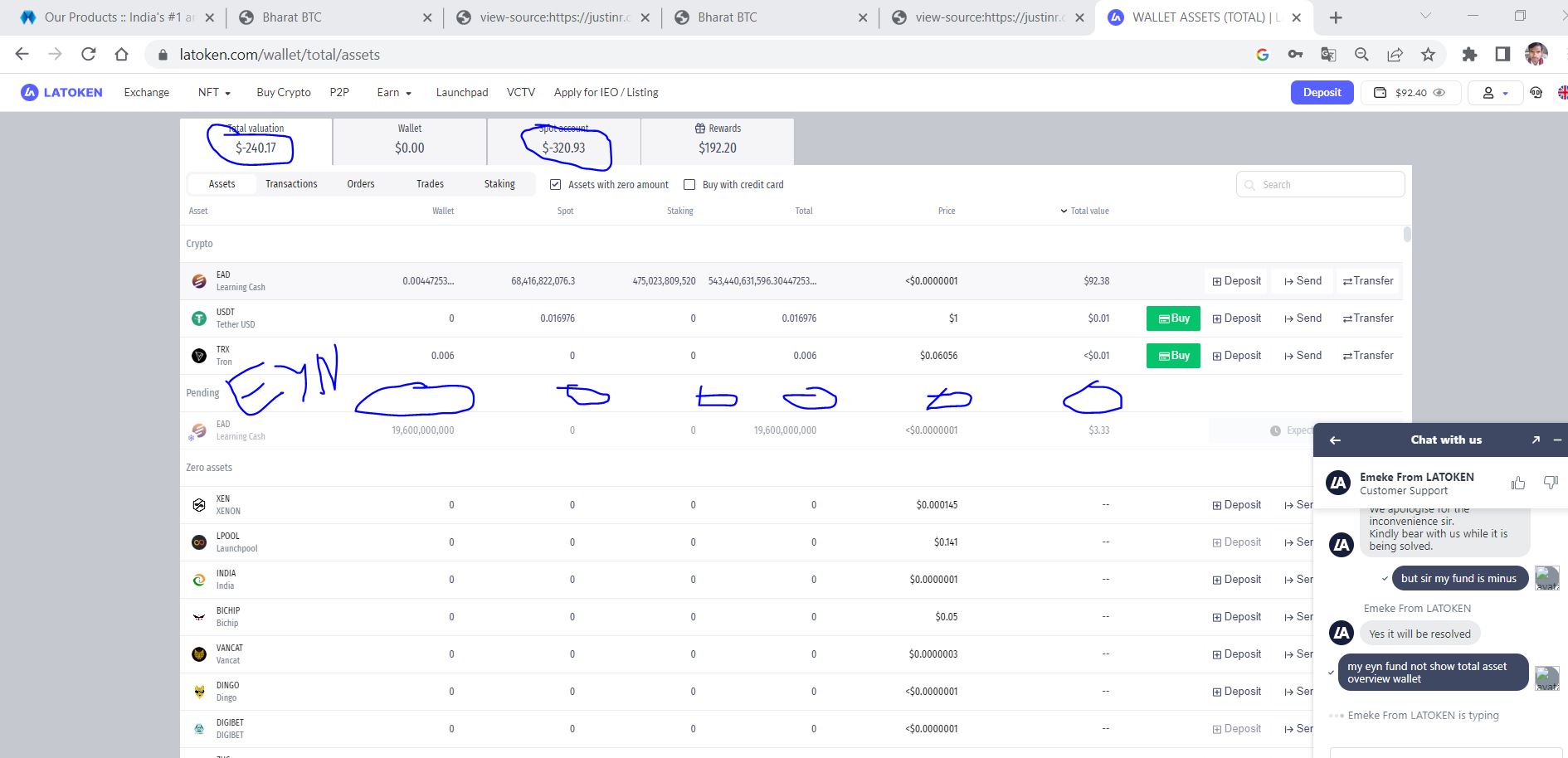Screen dimensions: 1568x758
Task: Click EAD Learning Cash coin icon in Crypto
Action: tap(199, 281)
